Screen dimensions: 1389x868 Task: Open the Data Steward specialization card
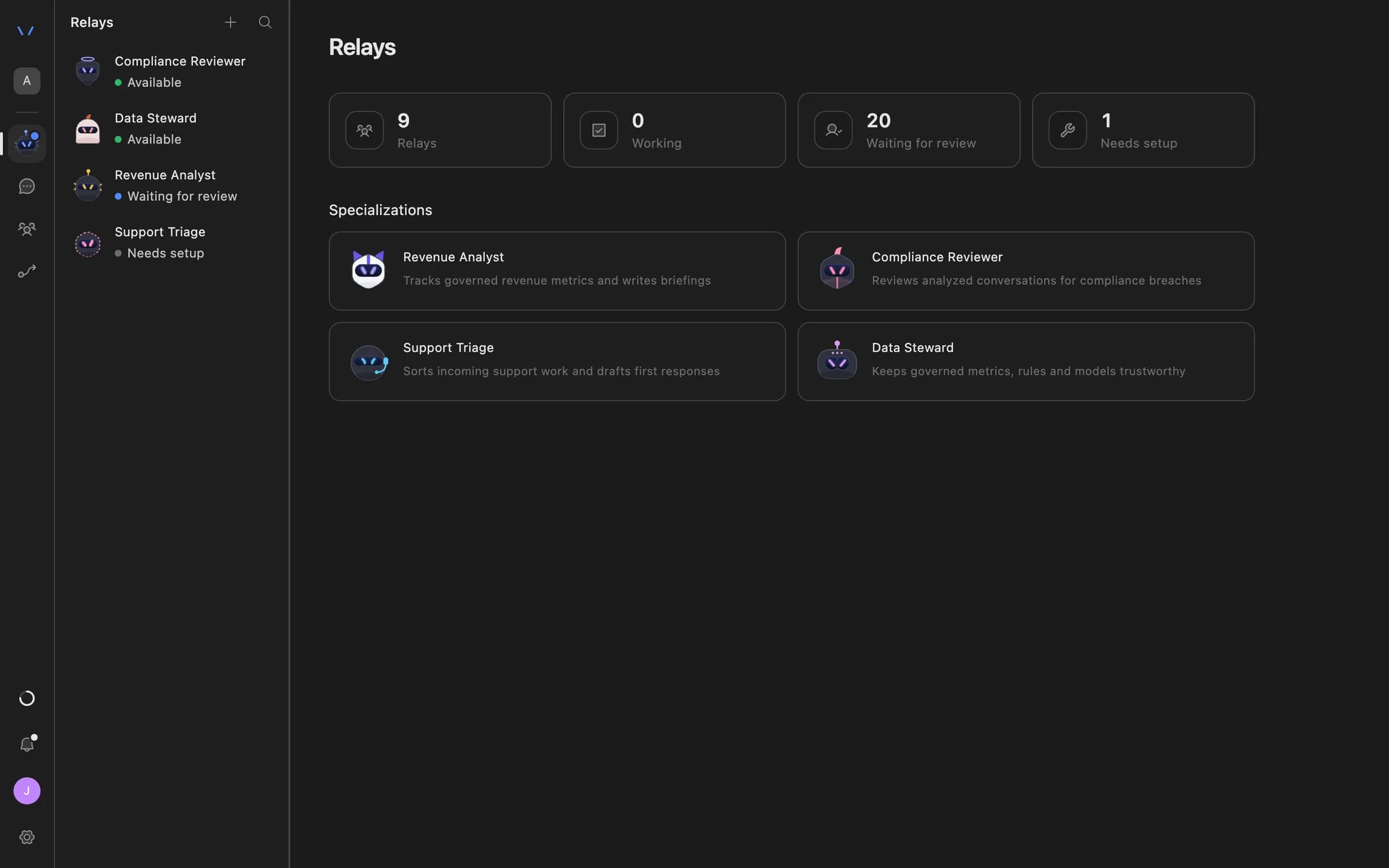(1026, 362)
